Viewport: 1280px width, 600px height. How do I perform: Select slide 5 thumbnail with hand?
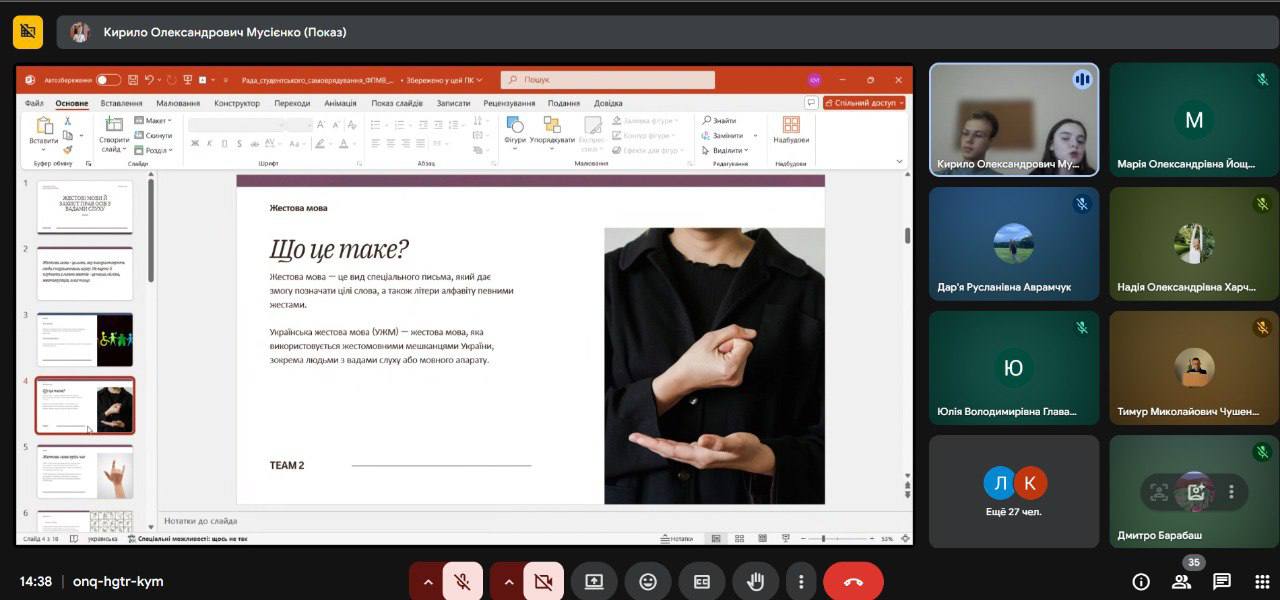[85, 471]
